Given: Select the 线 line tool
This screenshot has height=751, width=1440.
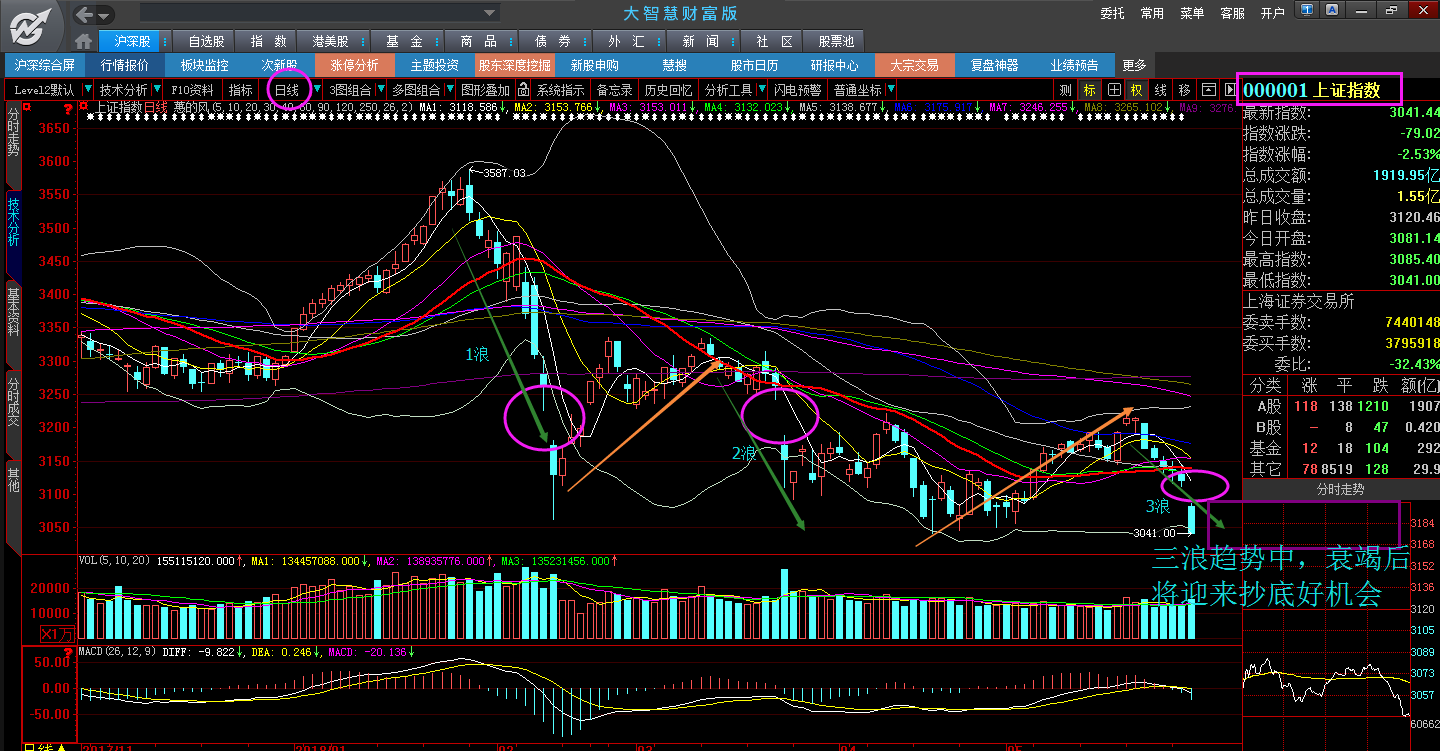Looking at the screenshot, I should [x=1161, y=90].
